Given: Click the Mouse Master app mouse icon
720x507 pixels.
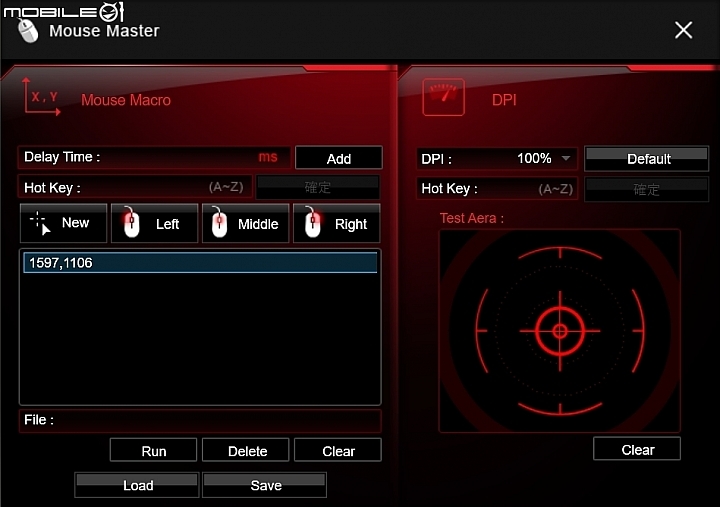Looking at the screenshot, I should click(28, 31).
